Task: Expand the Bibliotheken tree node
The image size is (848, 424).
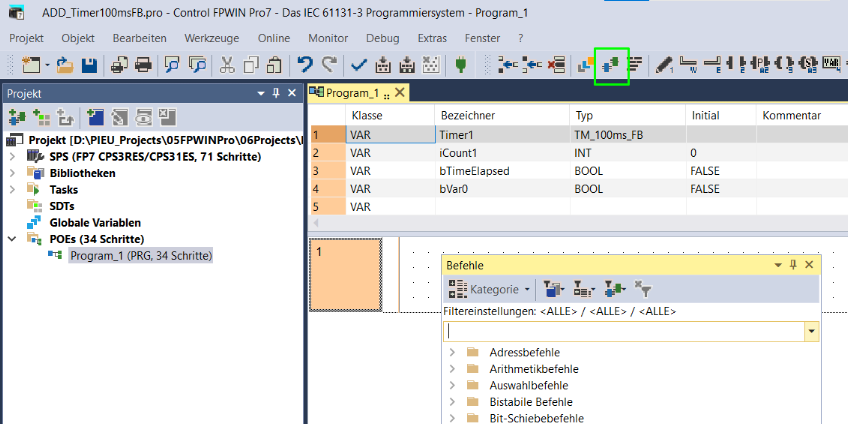Action: point(12,174)
